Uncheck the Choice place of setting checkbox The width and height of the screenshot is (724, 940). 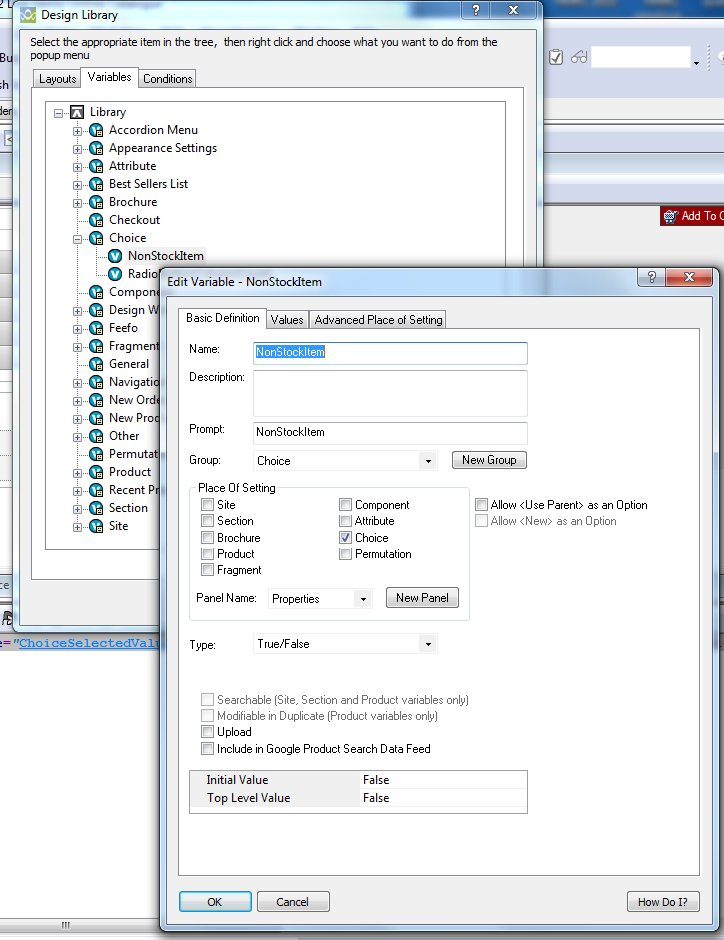point(345,538)
